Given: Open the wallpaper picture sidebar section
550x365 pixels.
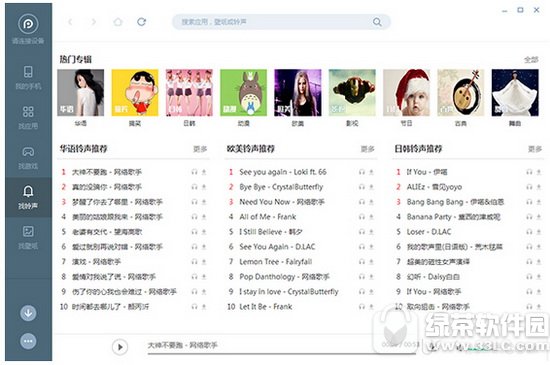Looking at the screenshot, I should click(28, 237).
